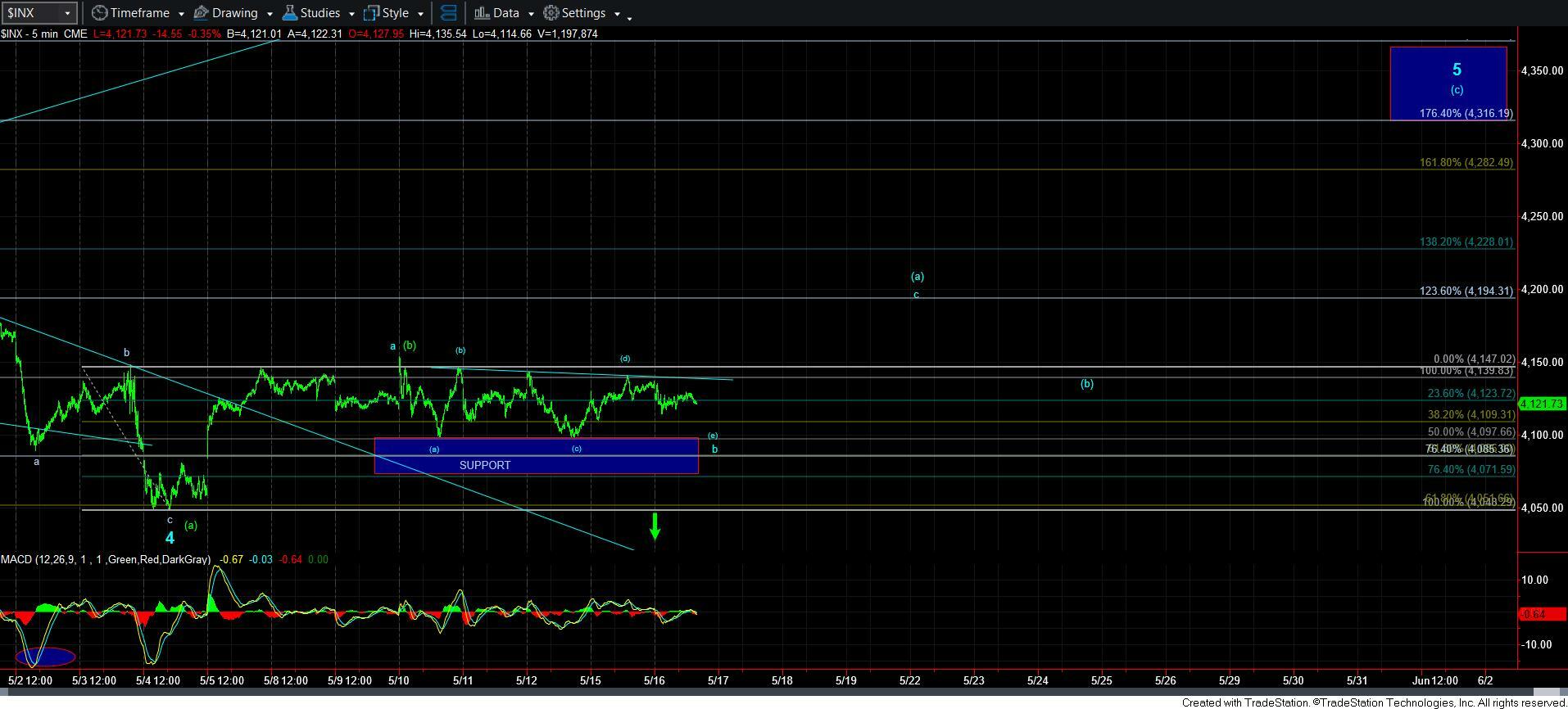Viewport: 1568px width, 709px height.
Task: Click the Timeframe clock icon
Action: click(x=99, y=13)
